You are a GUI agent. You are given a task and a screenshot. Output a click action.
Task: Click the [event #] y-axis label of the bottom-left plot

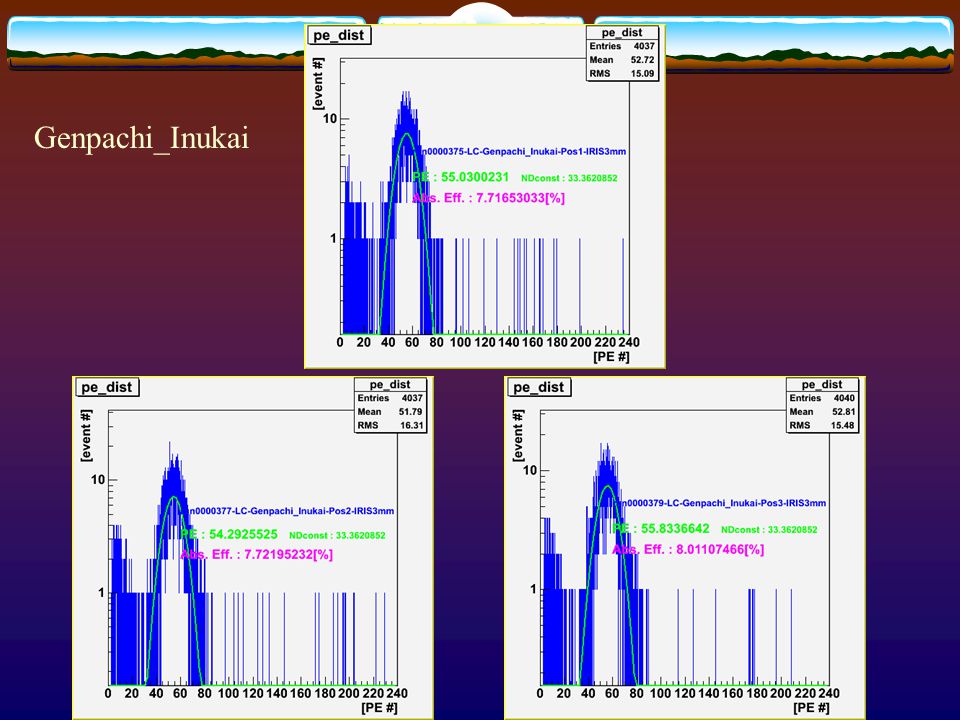point(86,436)
